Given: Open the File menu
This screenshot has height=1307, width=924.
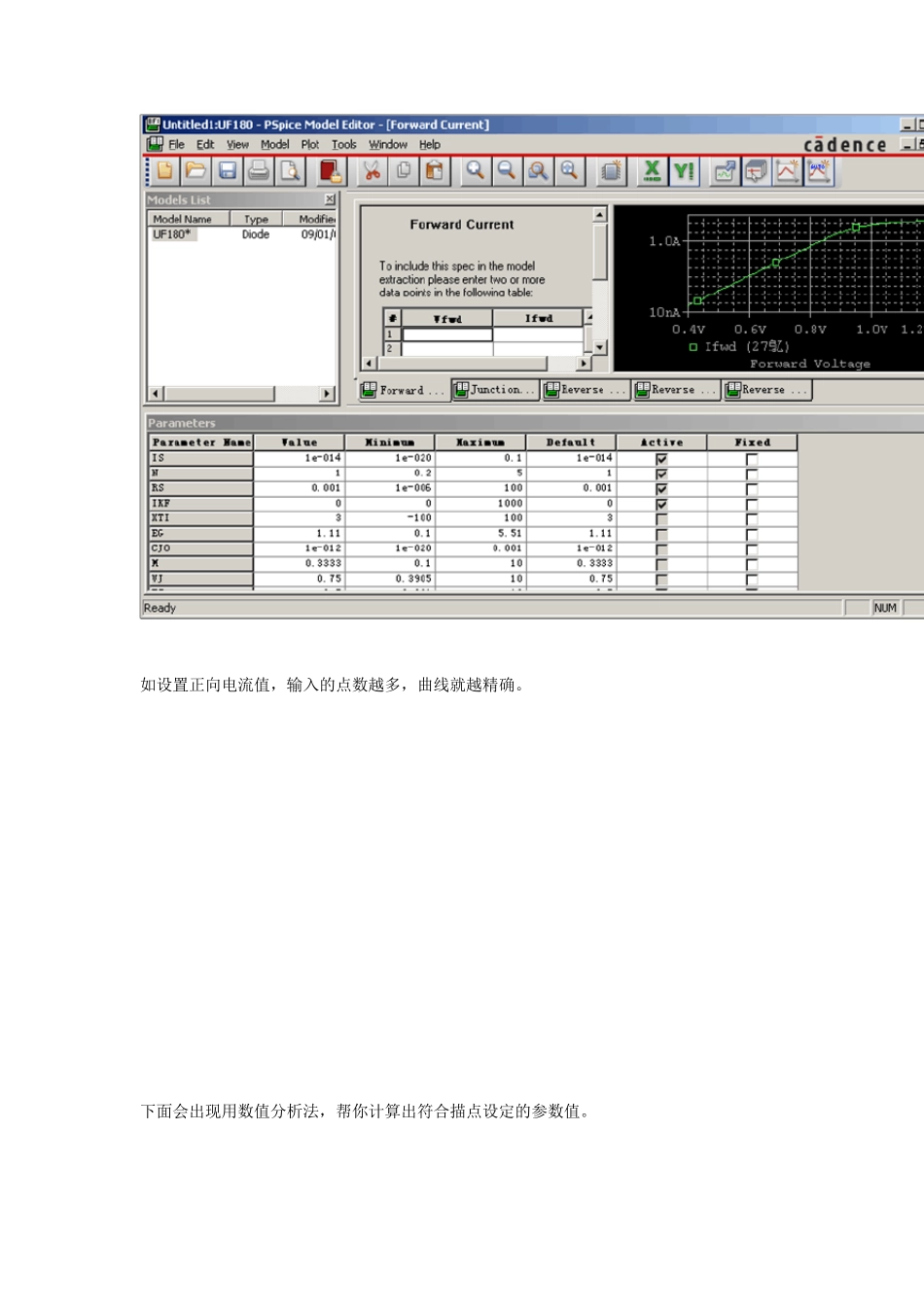Looking at the screenshot, I should (x=176, y=144).
